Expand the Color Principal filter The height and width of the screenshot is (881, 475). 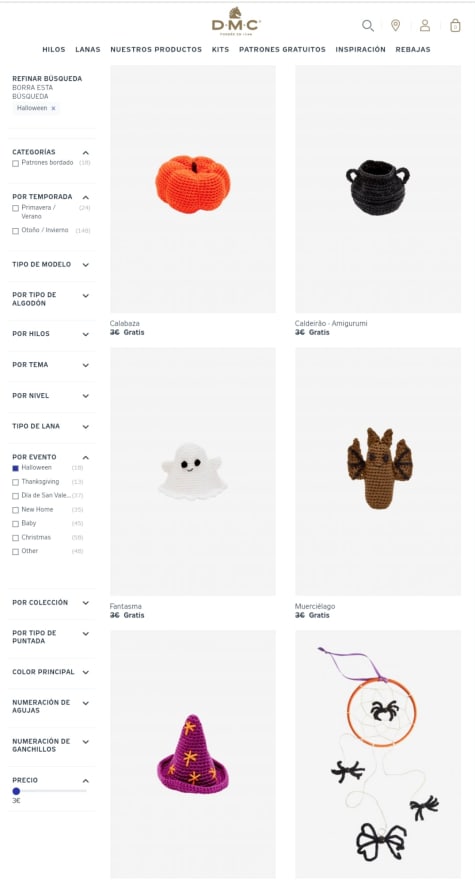[x=51, y=672]
